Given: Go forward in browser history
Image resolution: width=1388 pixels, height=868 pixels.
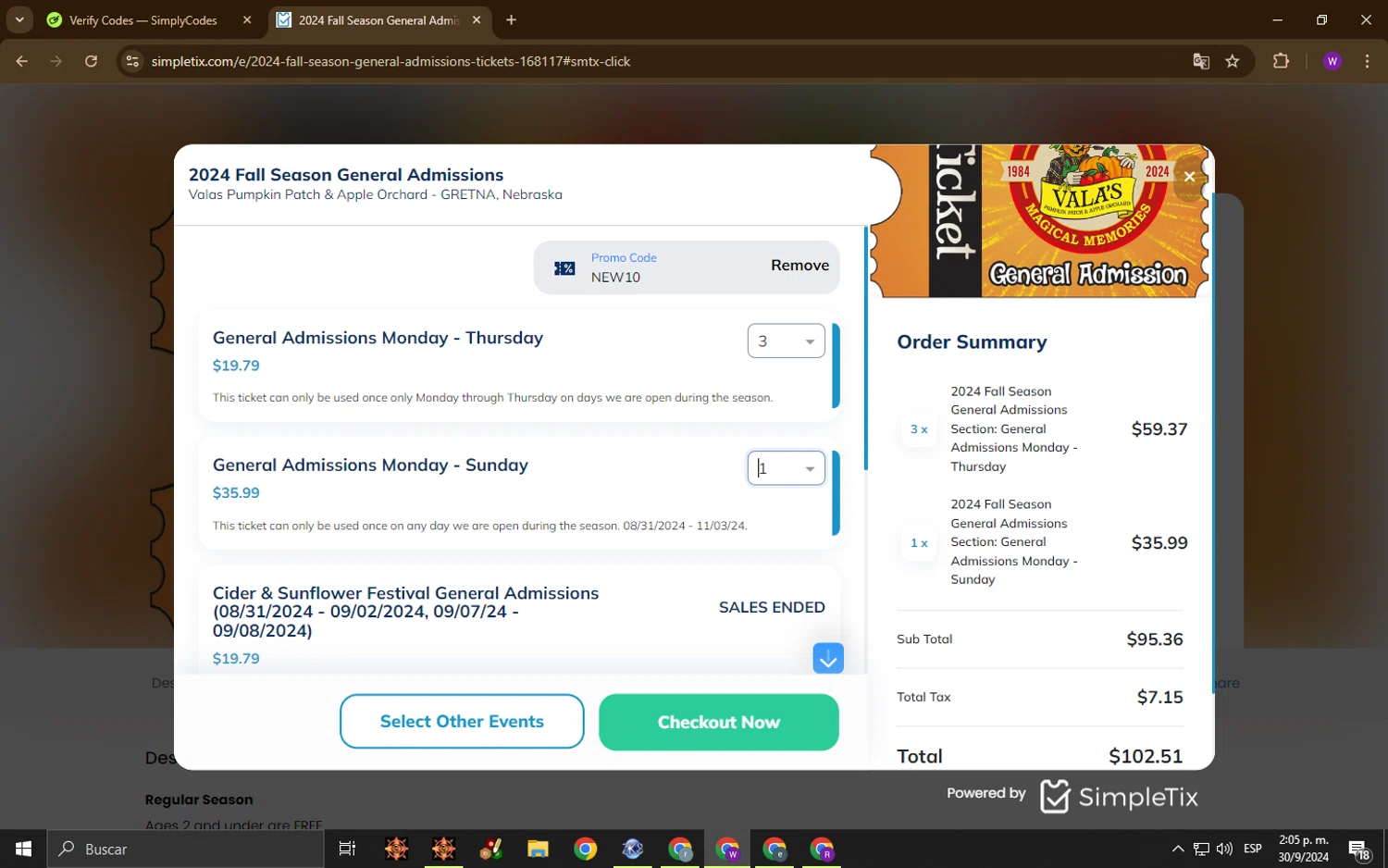Looking at the screenshot, I should pos(56,61).
